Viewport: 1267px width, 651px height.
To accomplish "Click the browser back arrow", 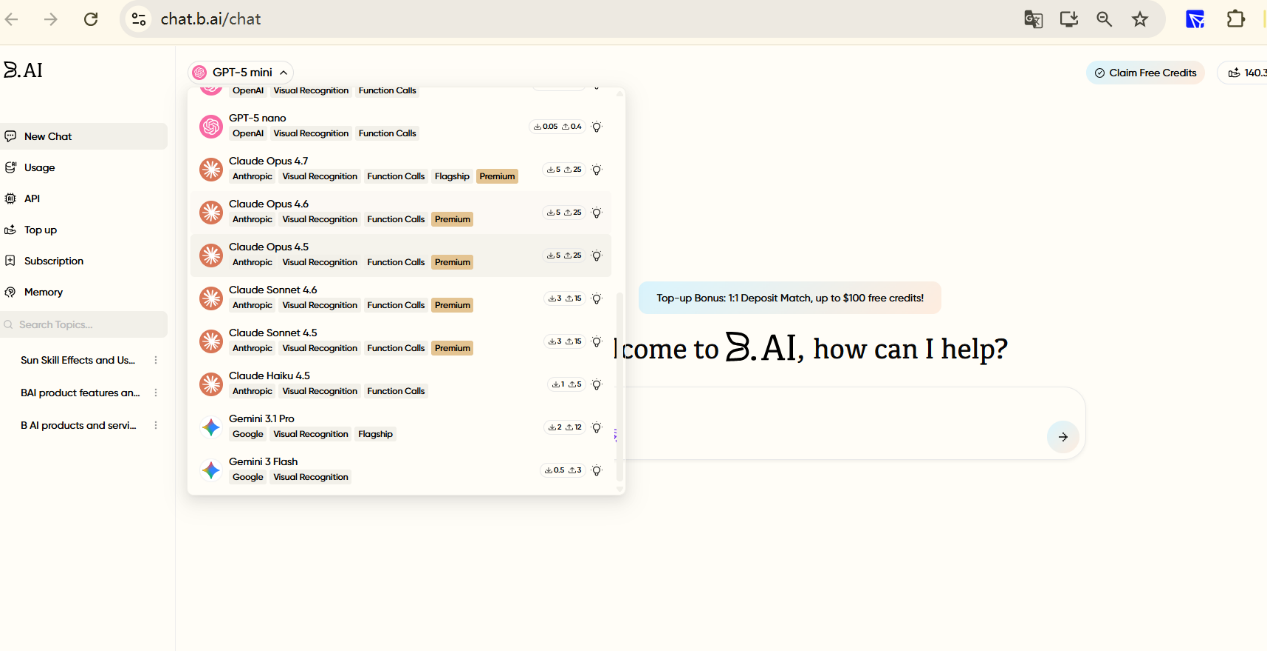I will pos(12,19).
